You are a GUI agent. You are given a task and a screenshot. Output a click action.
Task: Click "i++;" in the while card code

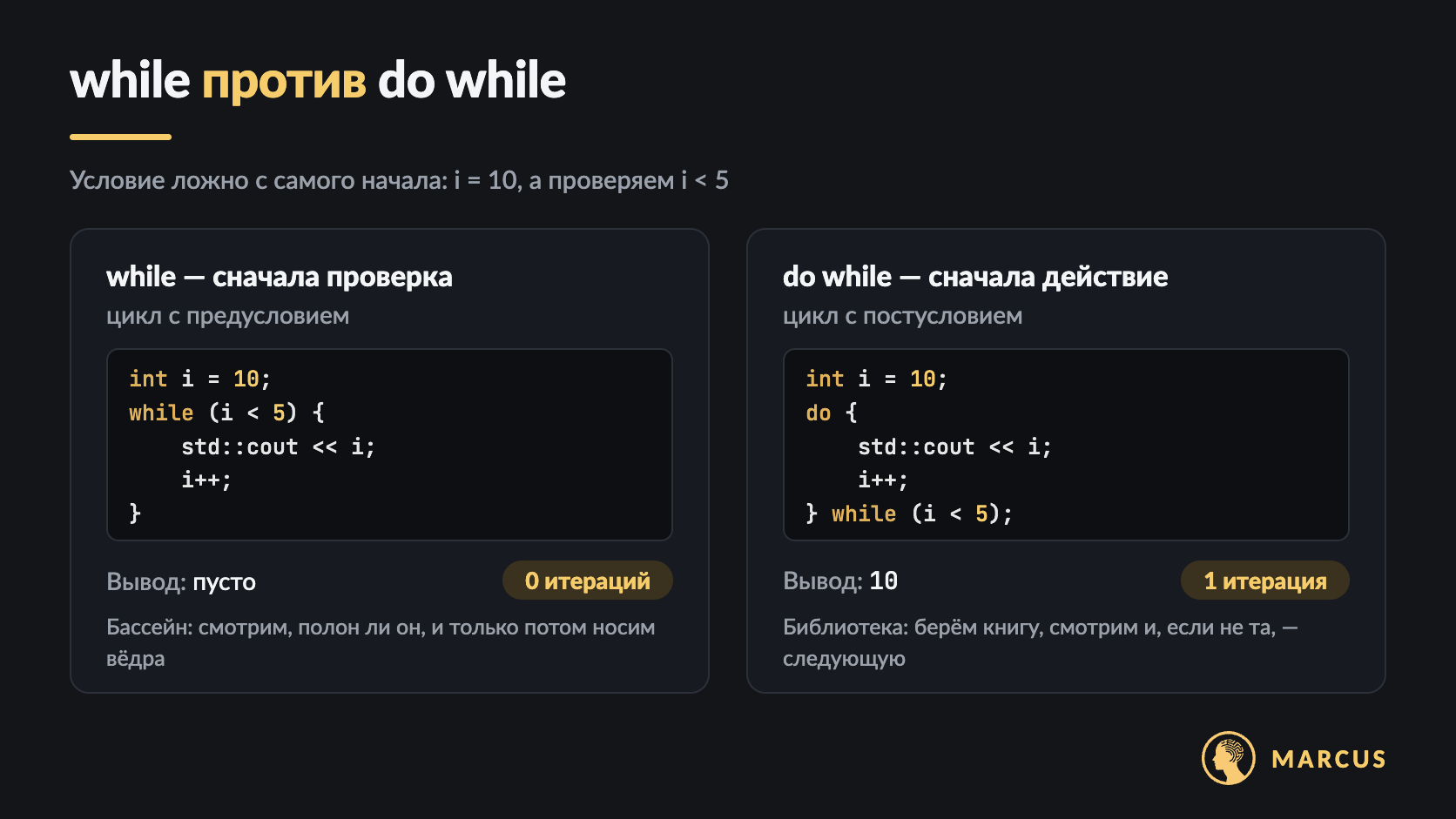tap(206, 480)
